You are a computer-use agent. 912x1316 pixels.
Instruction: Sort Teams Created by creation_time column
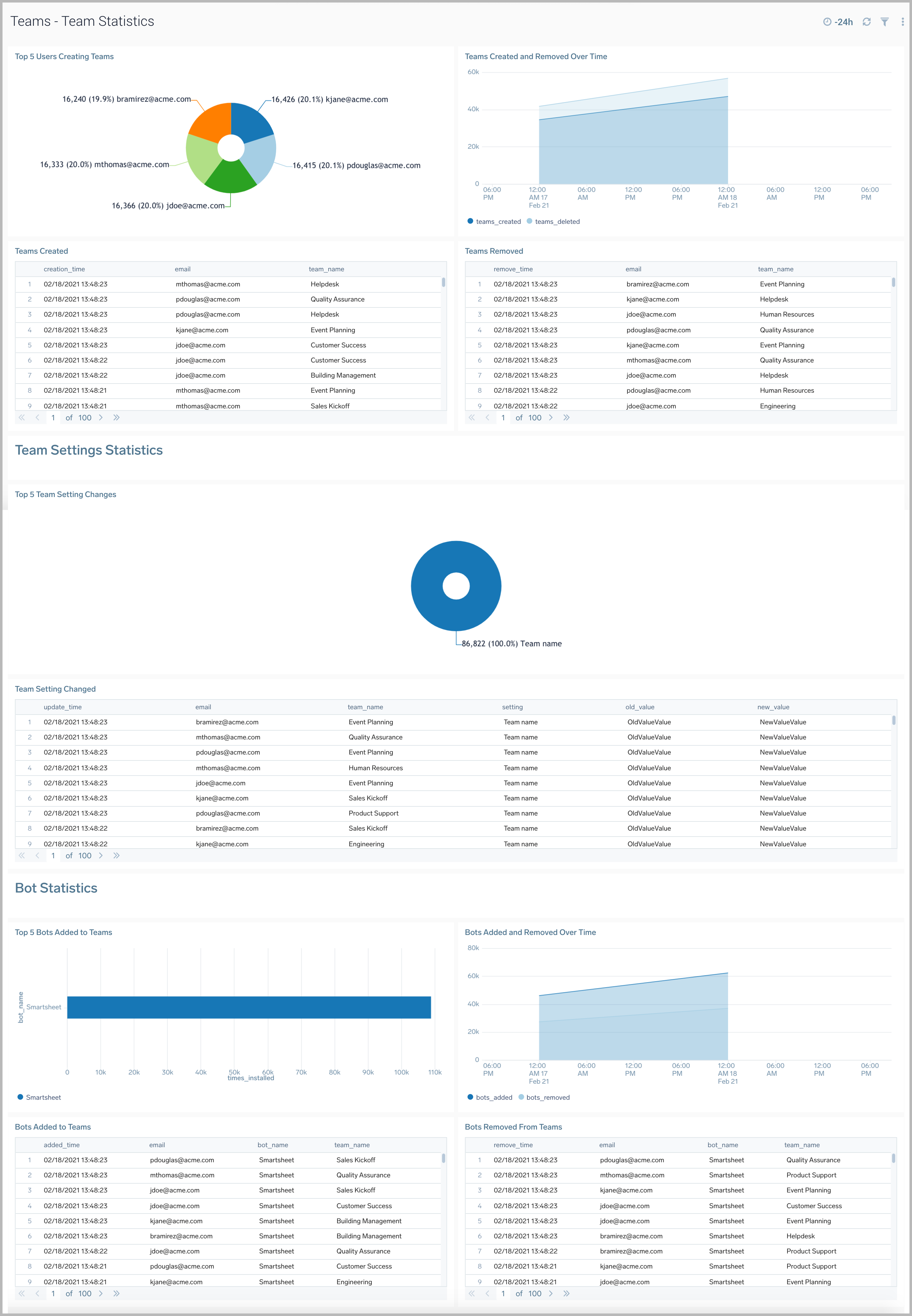pyautogui.click(x=64, y=269)
